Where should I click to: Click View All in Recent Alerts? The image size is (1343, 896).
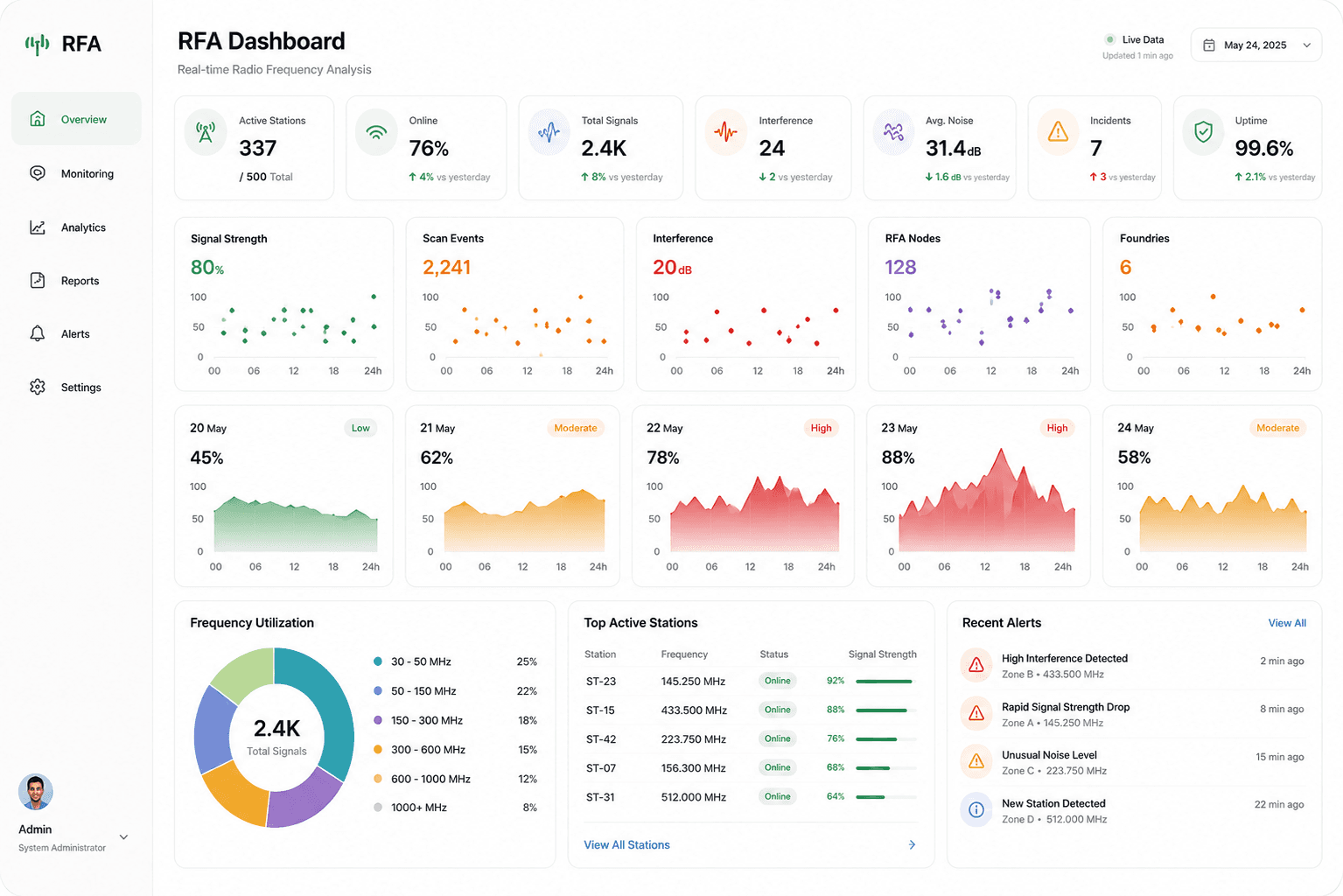[1287, 623]
